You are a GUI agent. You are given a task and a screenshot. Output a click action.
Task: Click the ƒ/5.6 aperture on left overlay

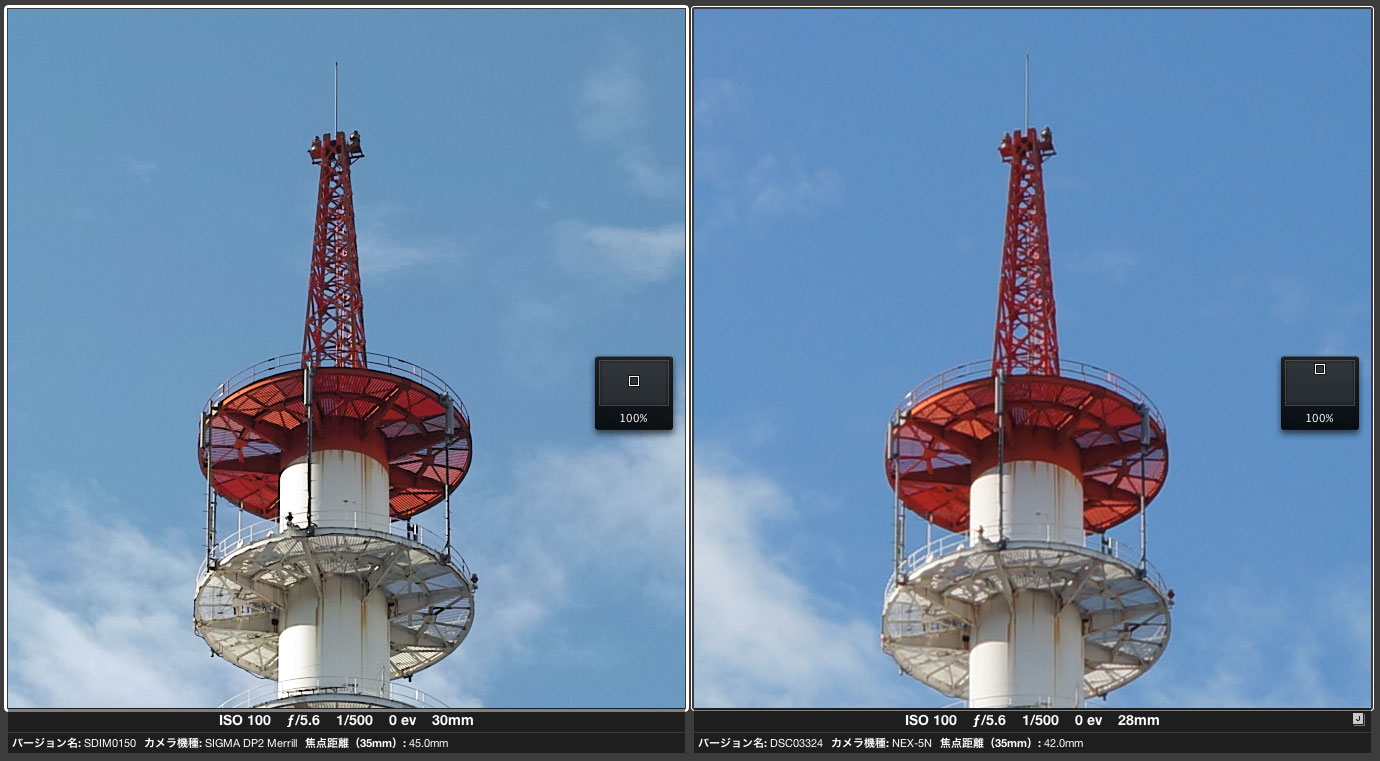303,720
